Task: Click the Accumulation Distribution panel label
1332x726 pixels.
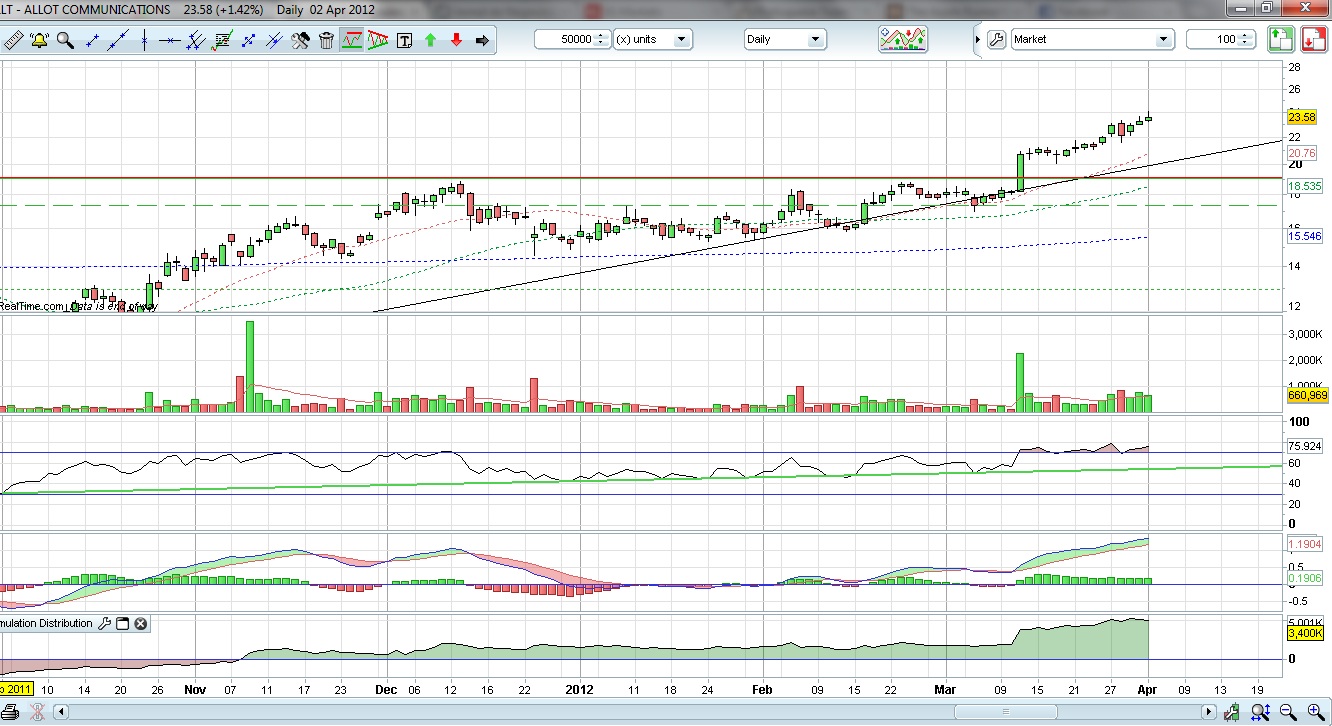Action: point(46,623)
